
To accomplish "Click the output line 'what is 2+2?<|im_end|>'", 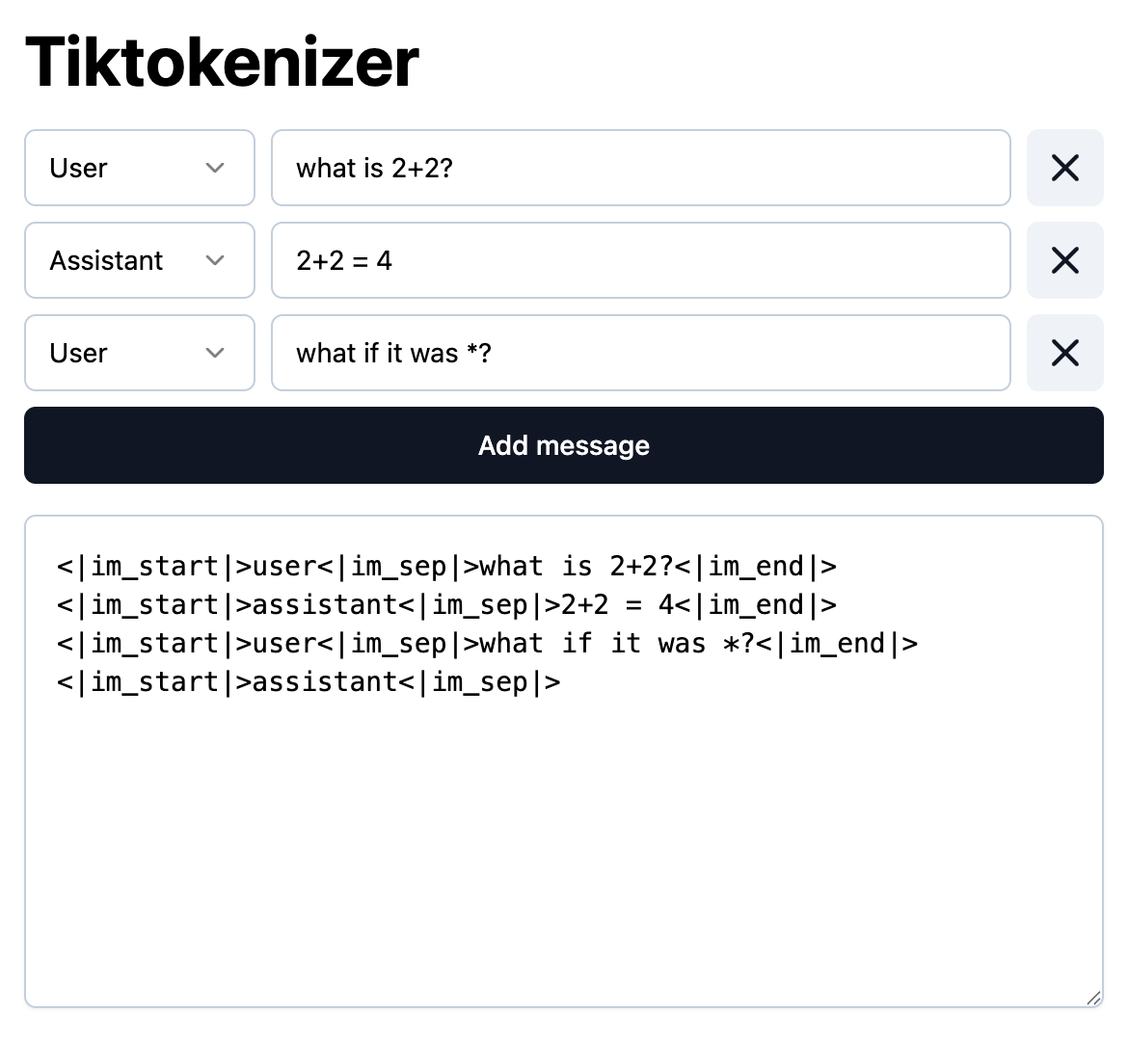I will pos(446,567).
